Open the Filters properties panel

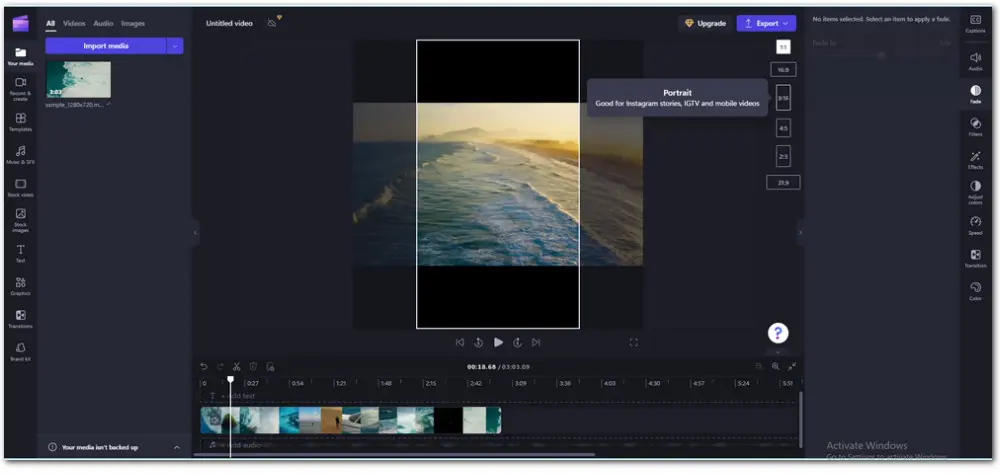click(x=975, y=127)
